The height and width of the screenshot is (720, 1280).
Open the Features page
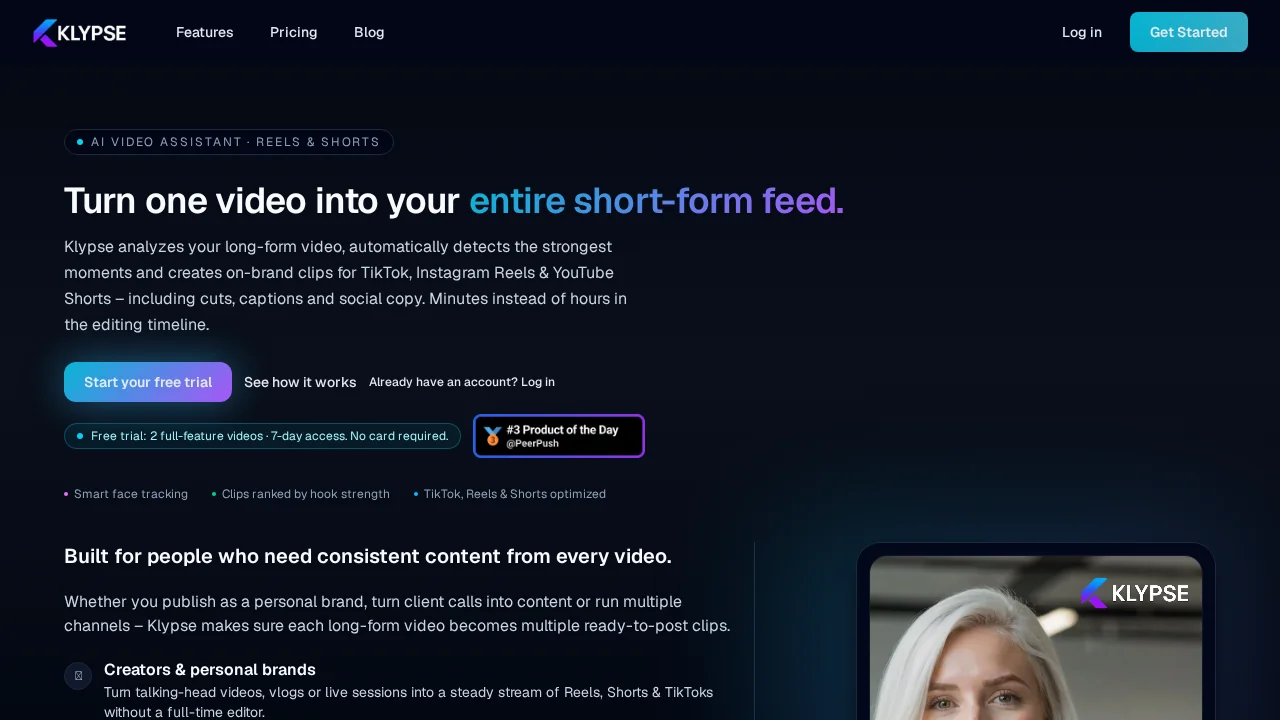coord(204,32)
